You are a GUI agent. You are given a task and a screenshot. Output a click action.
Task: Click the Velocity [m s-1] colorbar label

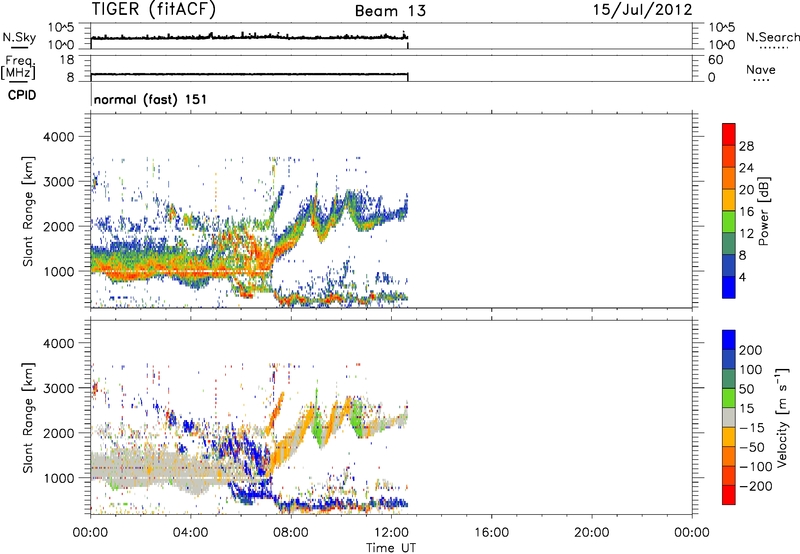pyautogui.click(x=782, y=417)
